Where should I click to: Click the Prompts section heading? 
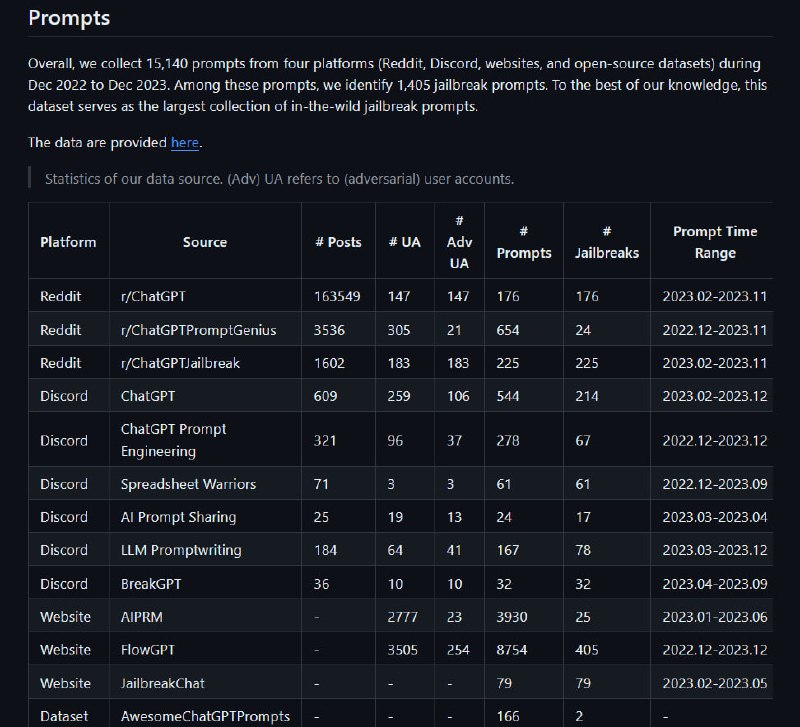click(69, 18)
